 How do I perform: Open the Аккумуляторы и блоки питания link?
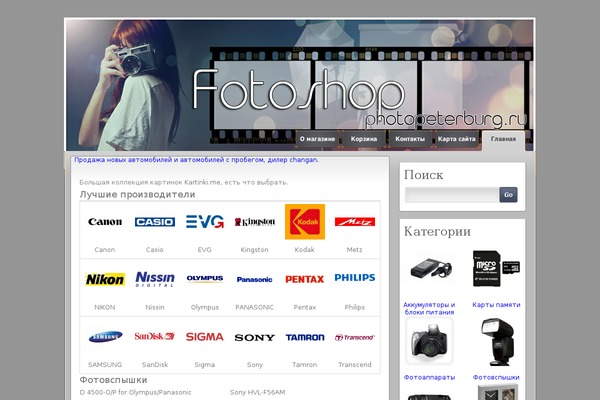[429, 309]
